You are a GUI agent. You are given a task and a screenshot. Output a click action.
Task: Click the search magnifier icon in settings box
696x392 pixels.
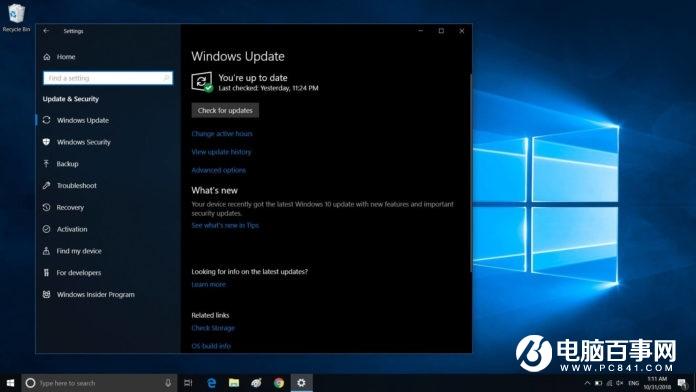(x=166, y=78)
